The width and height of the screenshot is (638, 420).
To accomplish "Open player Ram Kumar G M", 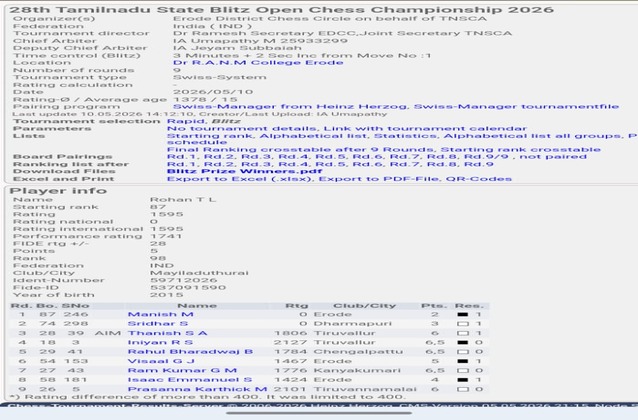I will tap(182, 370).
